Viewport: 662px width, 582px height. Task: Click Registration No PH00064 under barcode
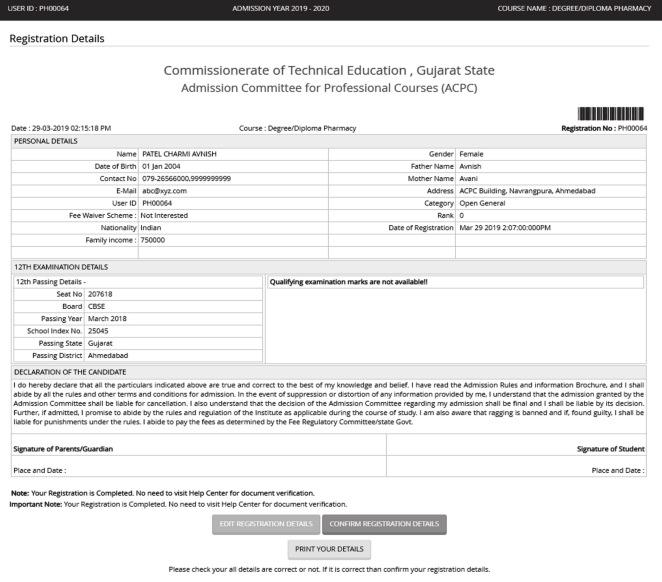[604, 128]
